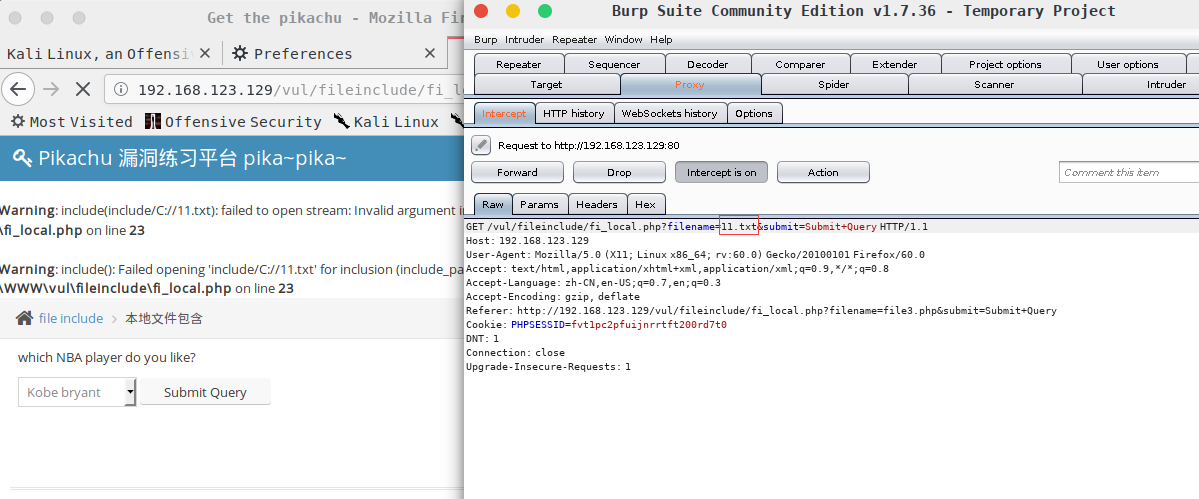Open Project options tab
Viewport: 1199px width, 499px height.
pyautogui.click(x=1005, y=64)
